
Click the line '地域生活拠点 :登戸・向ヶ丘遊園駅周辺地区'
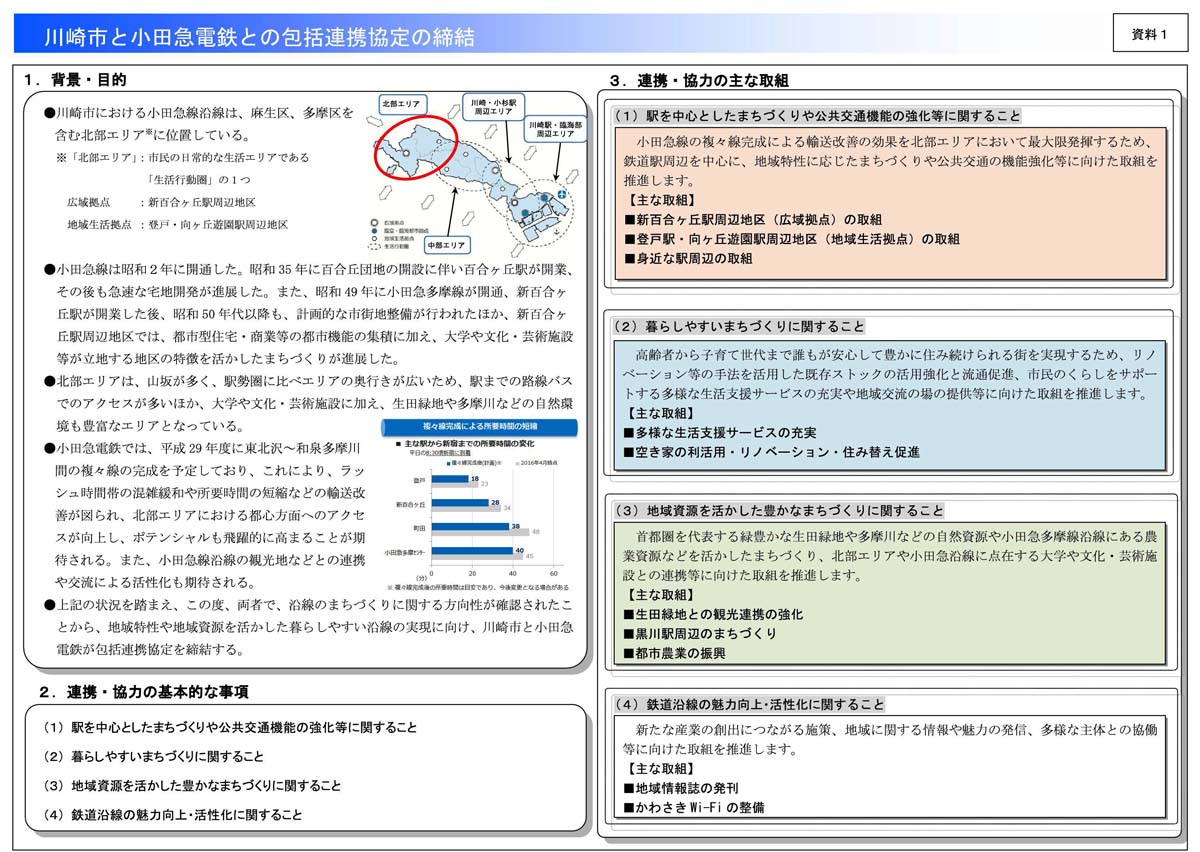pyautogui.click(x=177, y=225)
